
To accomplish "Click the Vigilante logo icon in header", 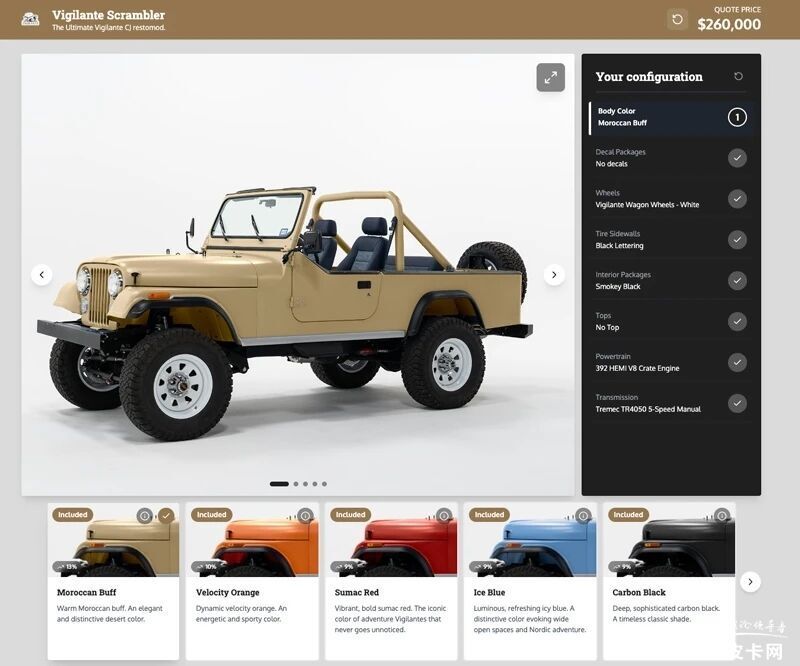I will tap(30, 19).
